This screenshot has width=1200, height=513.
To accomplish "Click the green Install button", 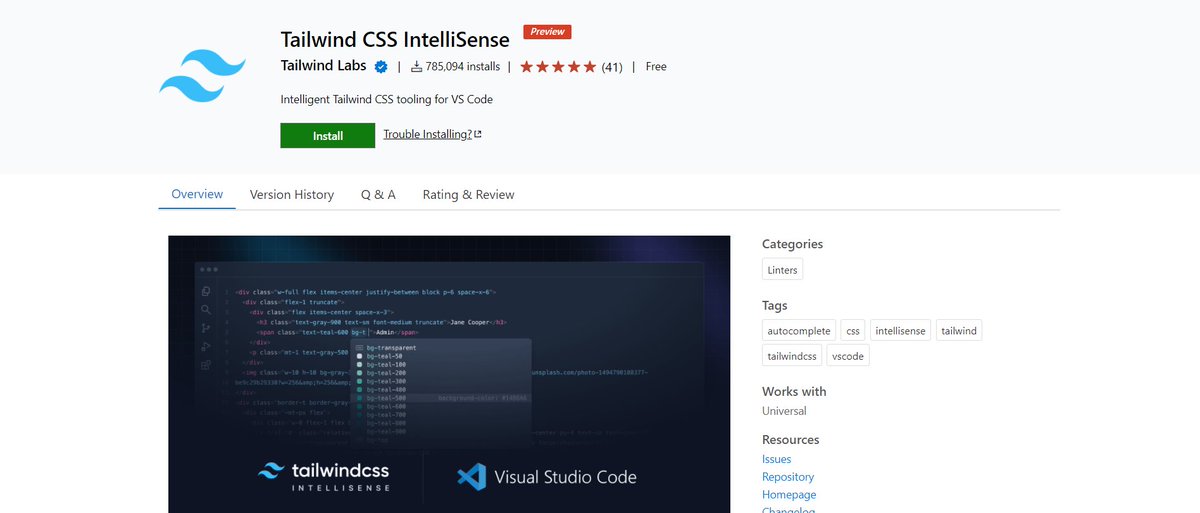I will [327, 136].
